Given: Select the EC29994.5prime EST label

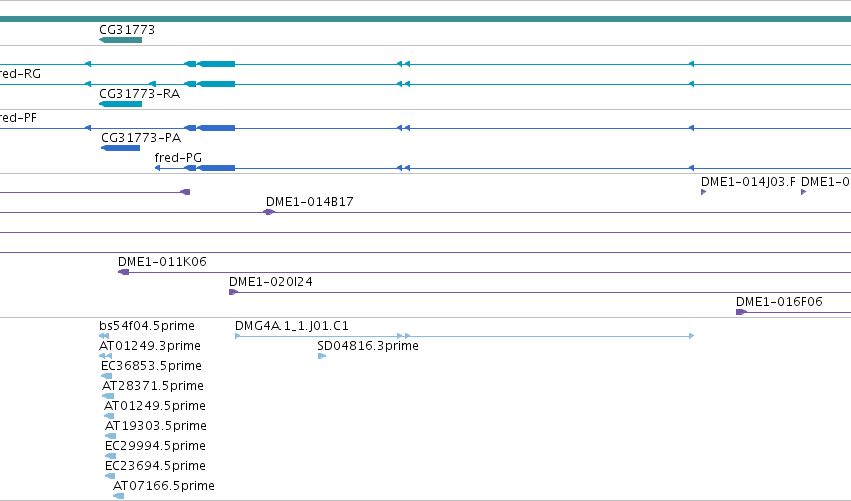Looking at the screenshot, I should [x=155, y=446].
